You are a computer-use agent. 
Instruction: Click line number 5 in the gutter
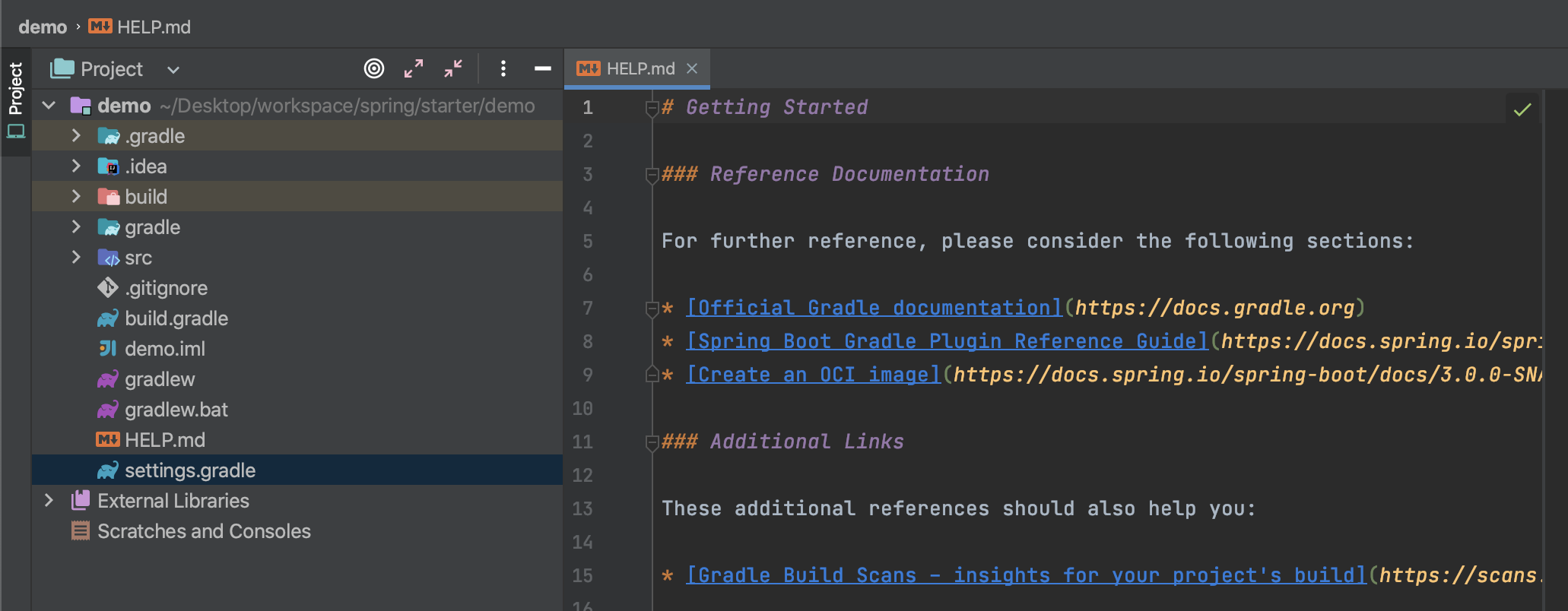pyautogui.click(x=588, y=242)
